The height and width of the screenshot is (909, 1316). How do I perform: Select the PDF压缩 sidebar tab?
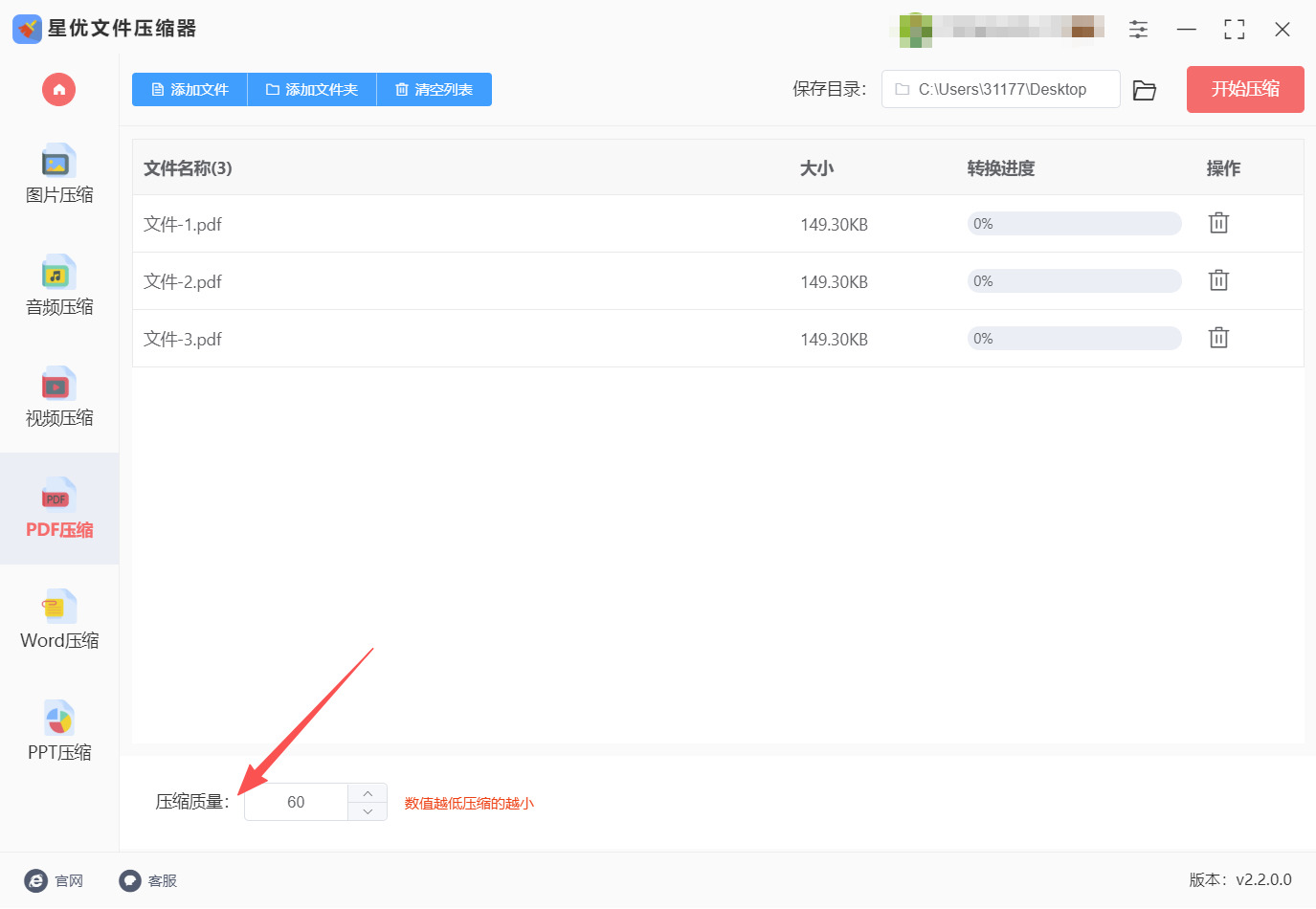click(59, 508)
